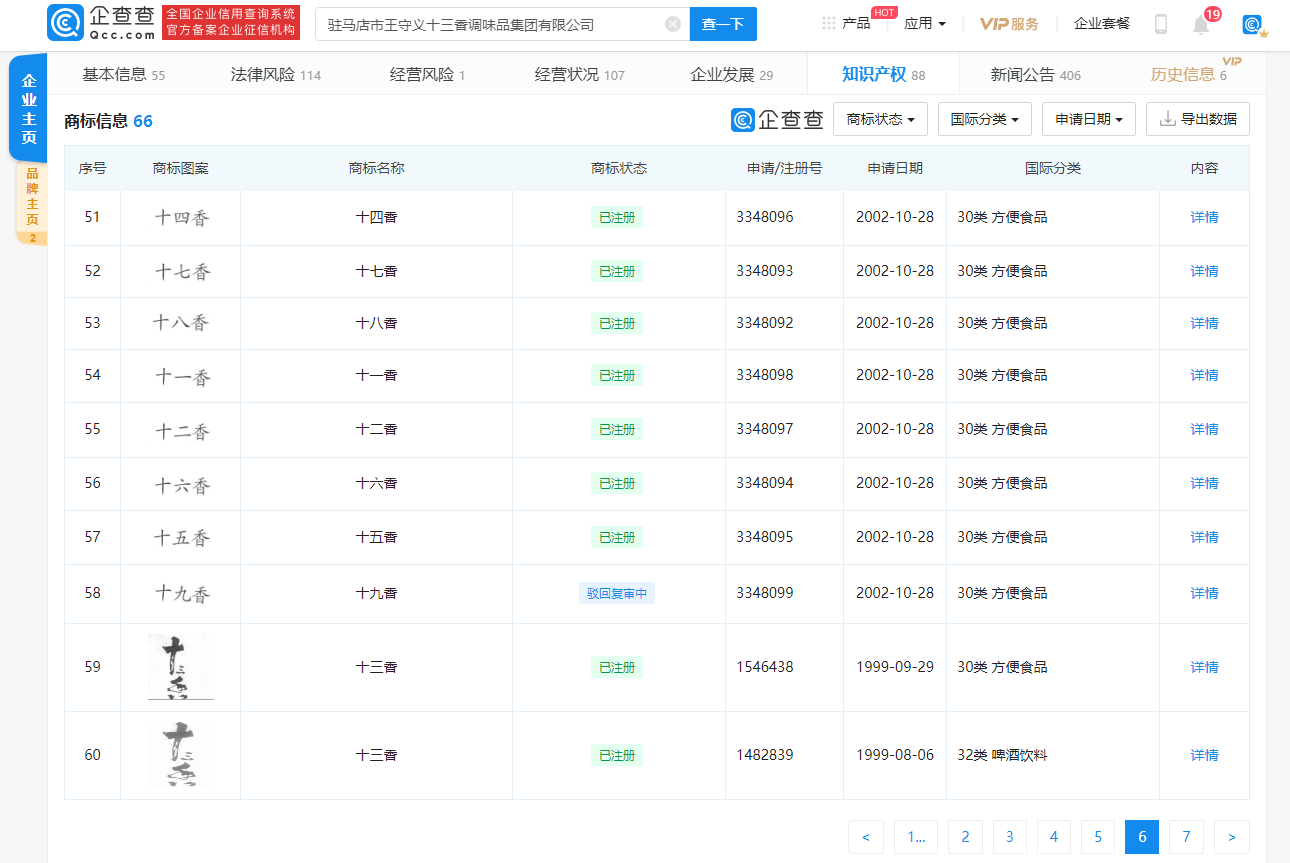Expand the 申请日期 filter dropdown
This screenshot has height=863, width=1290.
click(1089, 119)
